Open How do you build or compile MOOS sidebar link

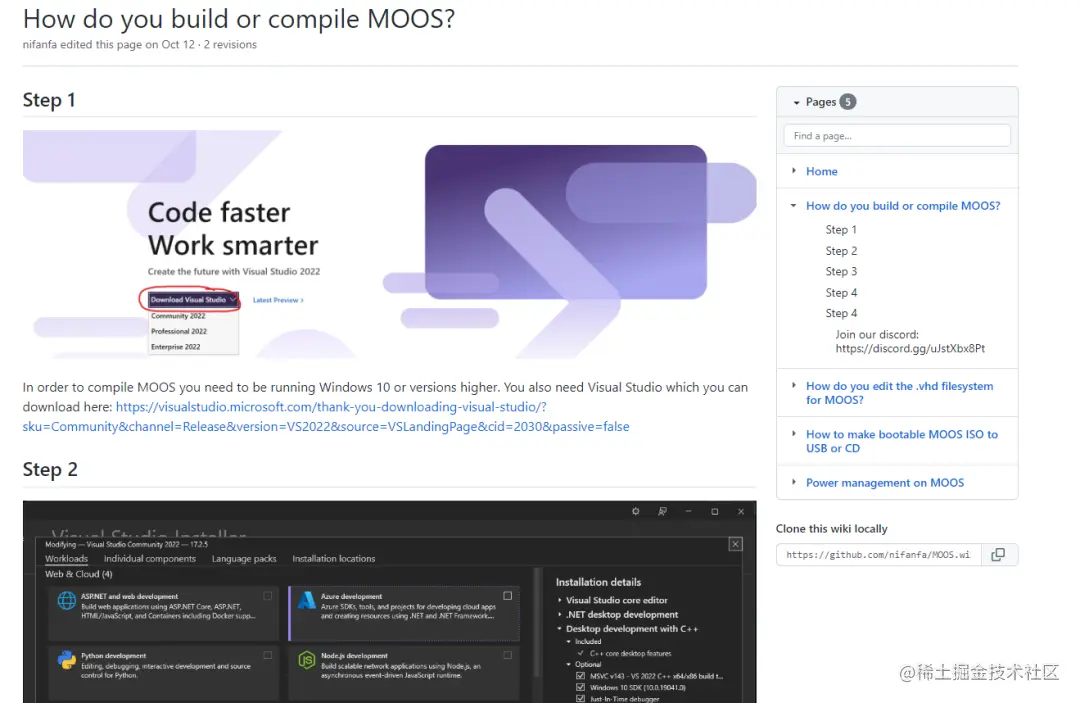(903, 206)
